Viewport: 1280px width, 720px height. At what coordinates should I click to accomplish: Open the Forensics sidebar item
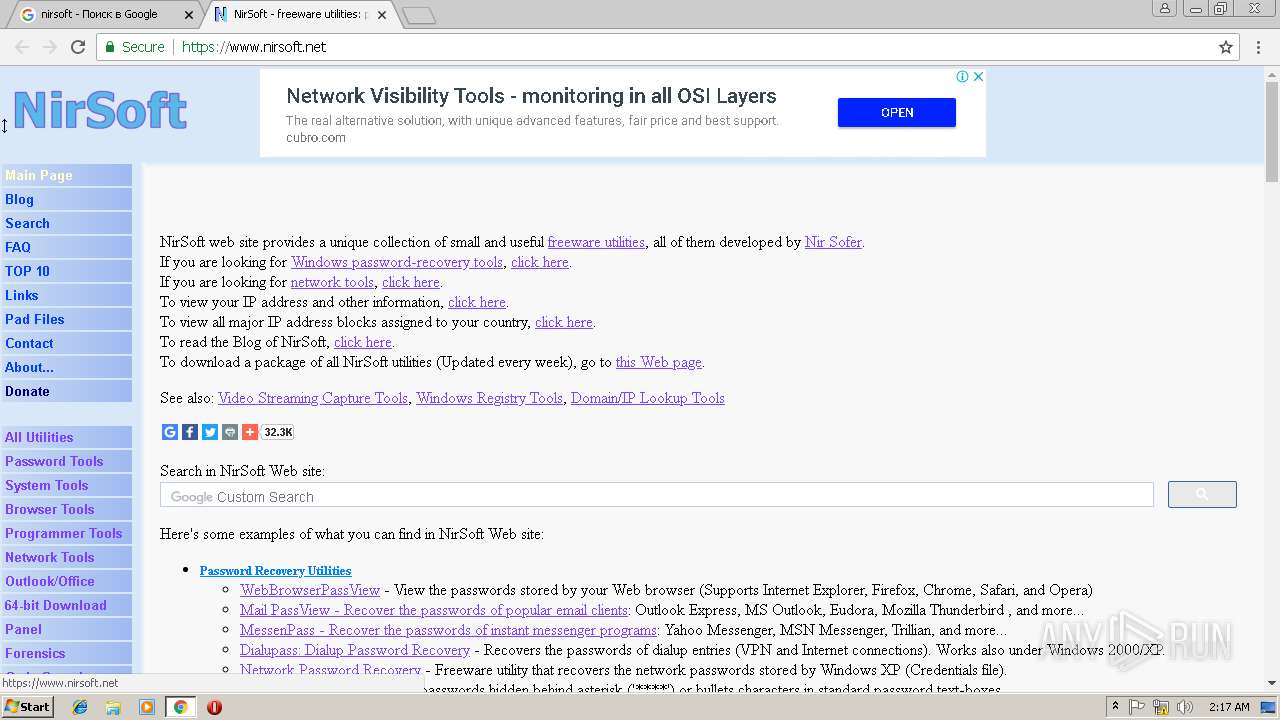(x=67, y=653)
